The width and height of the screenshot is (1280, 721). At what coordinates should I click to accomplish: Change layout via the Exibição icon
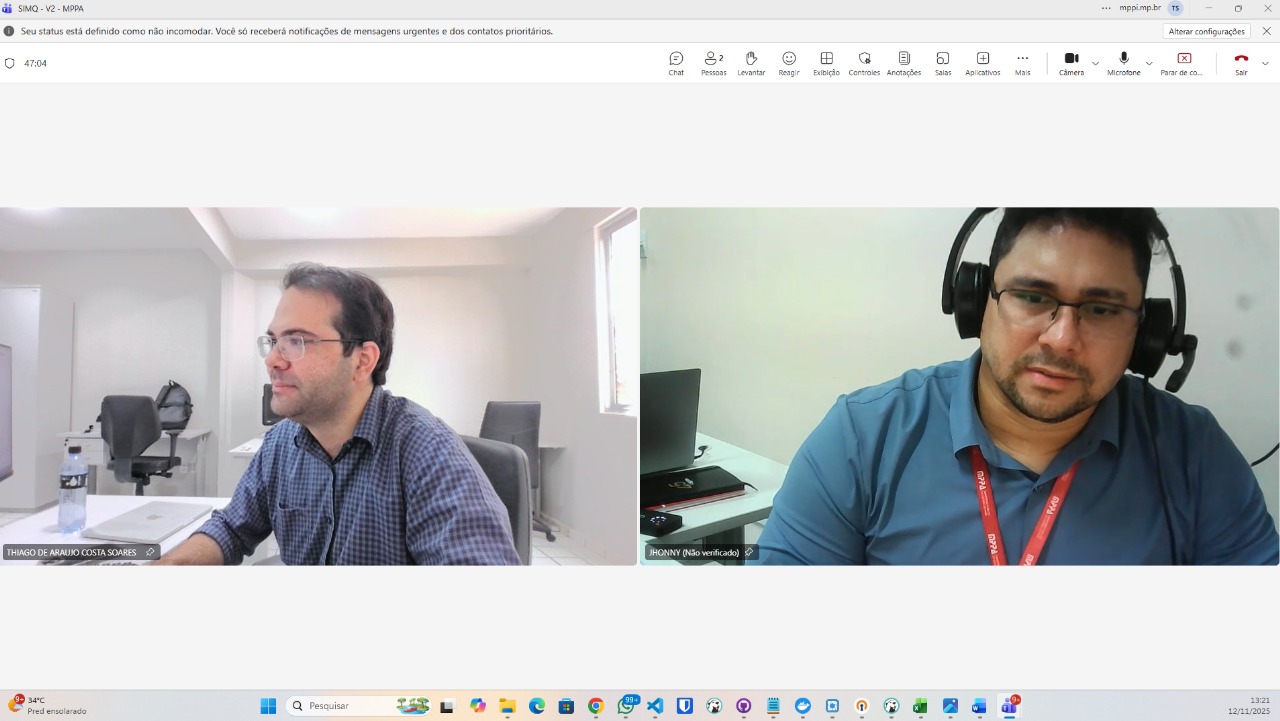tap(826, 63)
